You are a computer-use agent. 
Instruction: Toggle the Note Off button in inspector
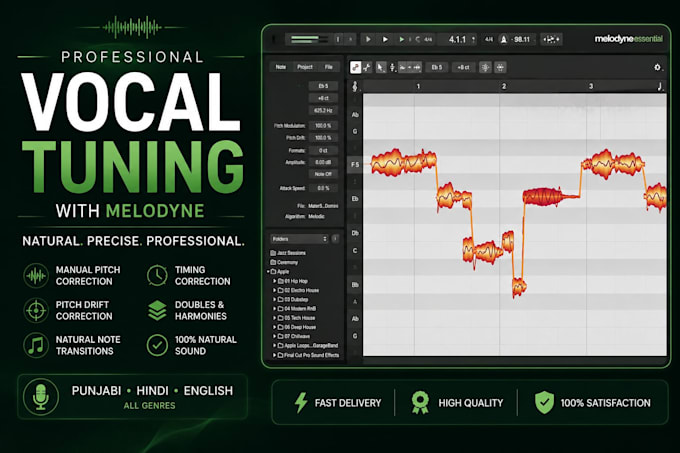(323, 174)
